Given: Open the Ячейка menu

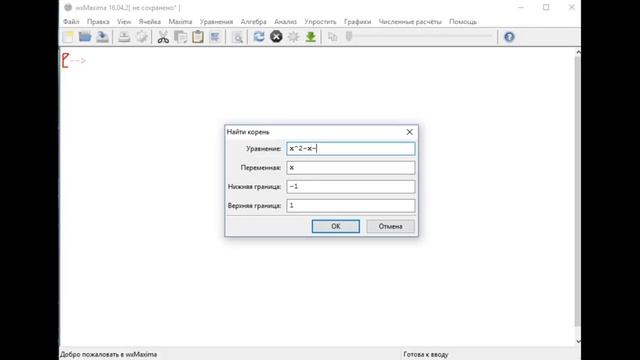Looking at the screenshot, I should (149, 22).
